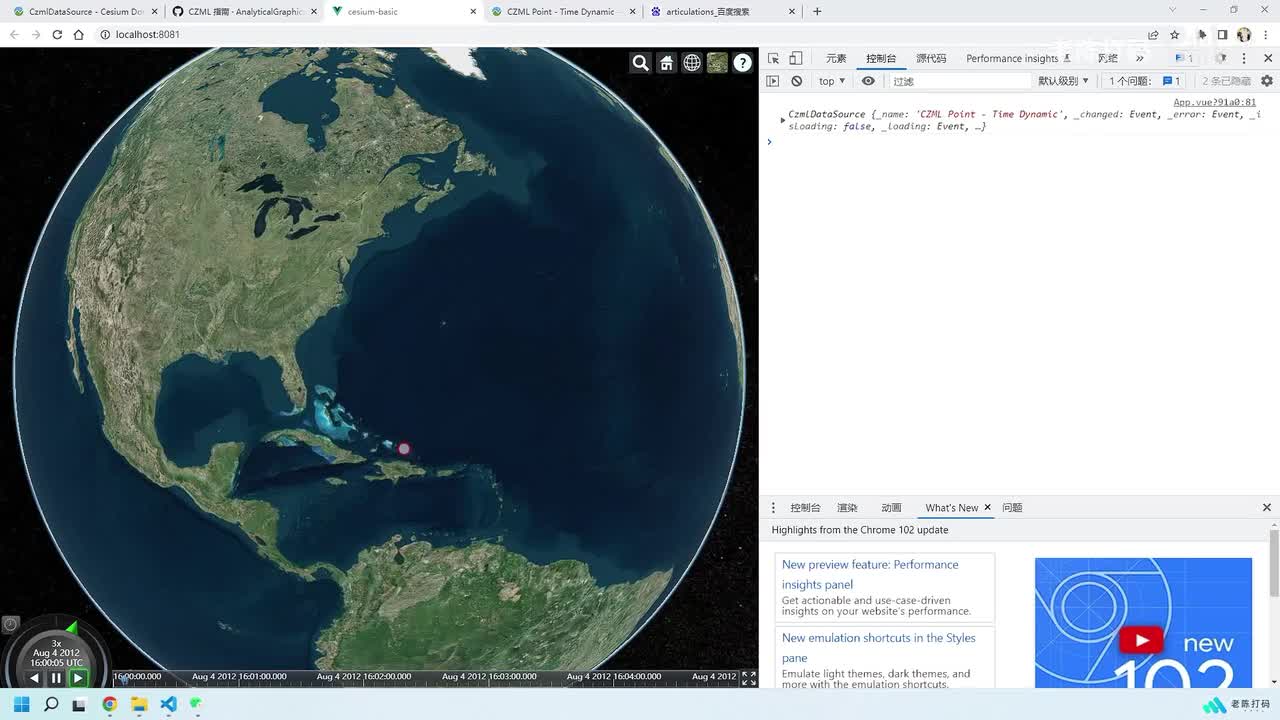Image resolution: width=1280 pixels, height=720 pixels.
Task: Activate the DevTools inspect element picker
Action: [x=773, y=58]
